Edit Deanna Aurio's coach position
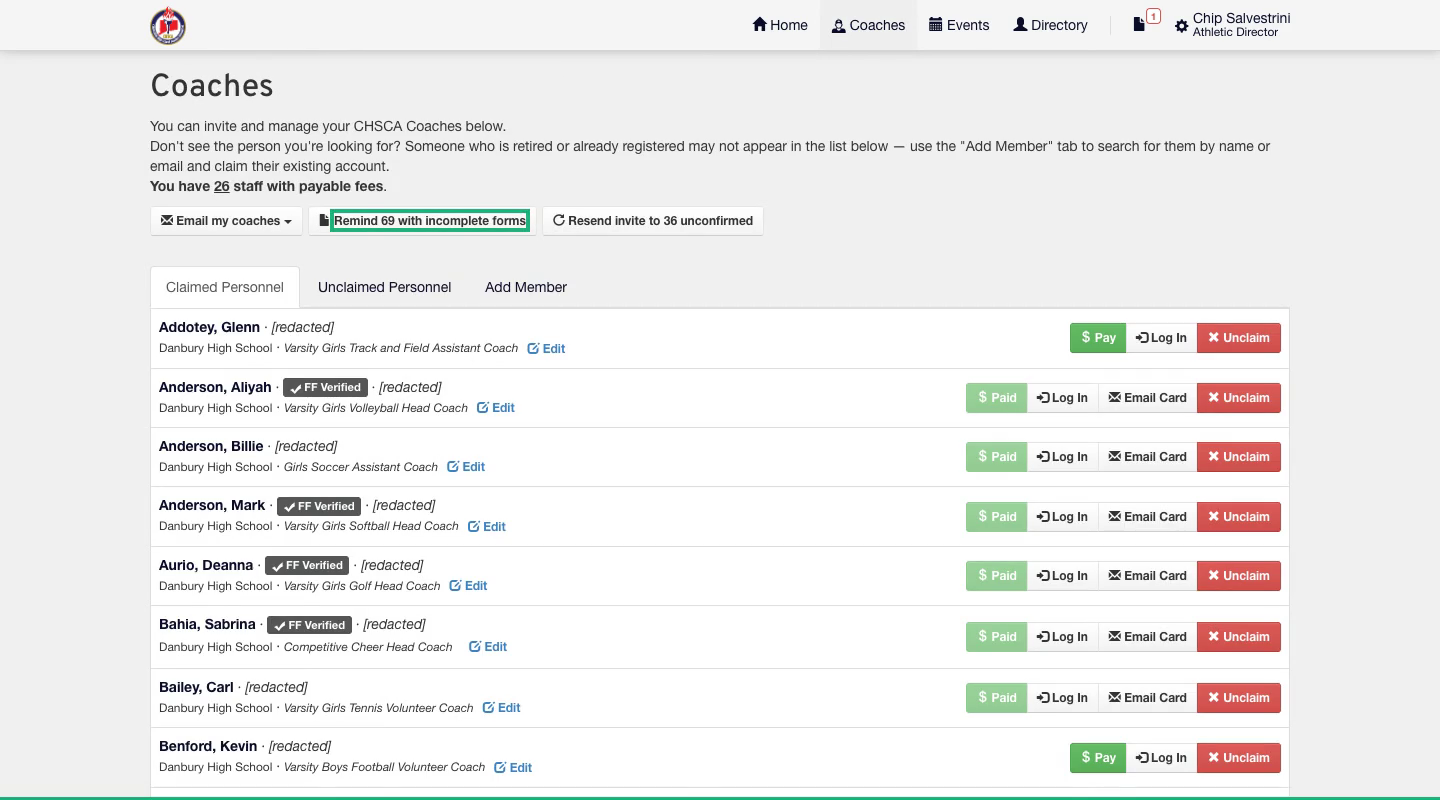Viewport: 1440px width, 800px height. click(468, 586)
